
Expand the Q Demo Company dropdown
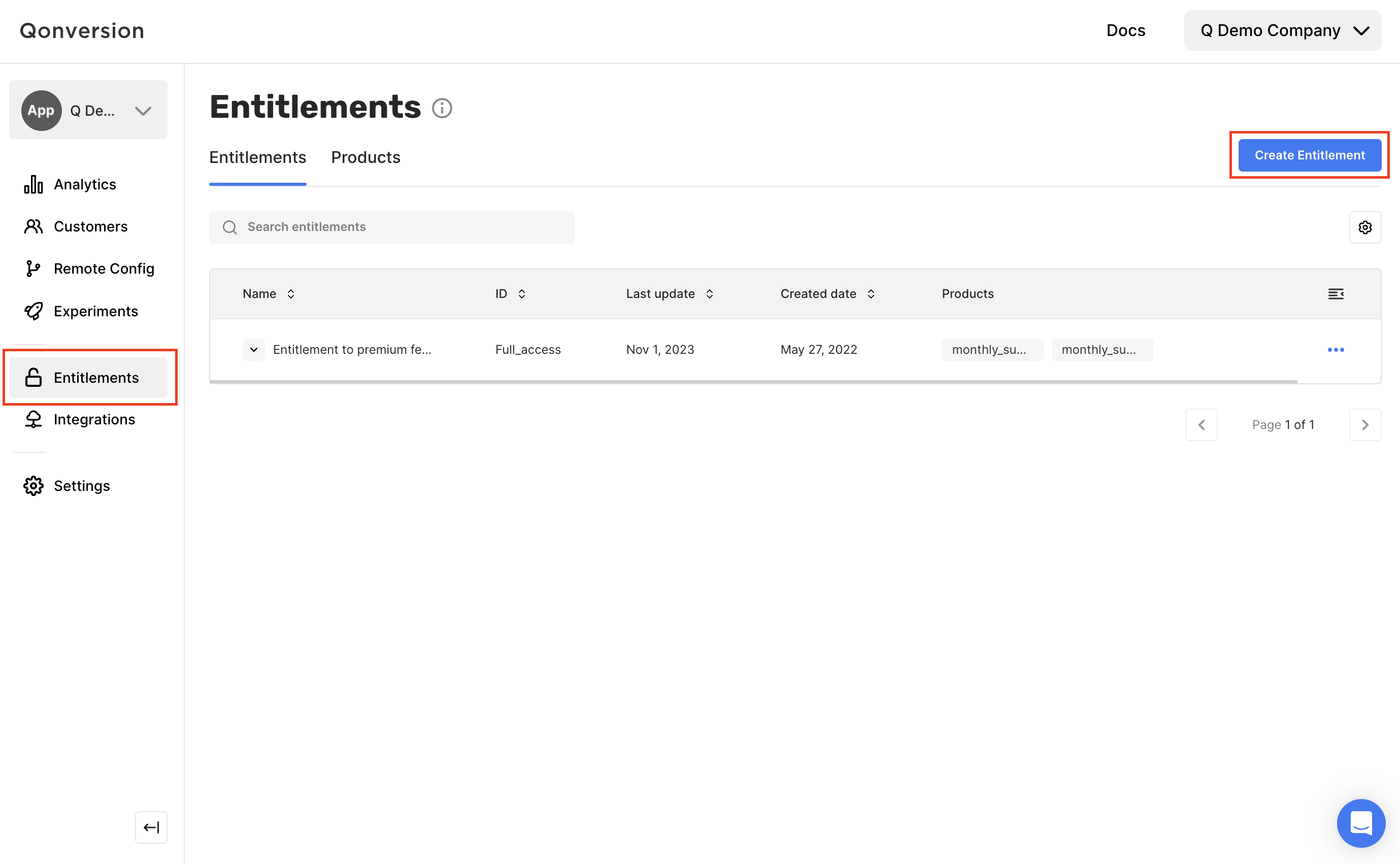pos(1282,30)
